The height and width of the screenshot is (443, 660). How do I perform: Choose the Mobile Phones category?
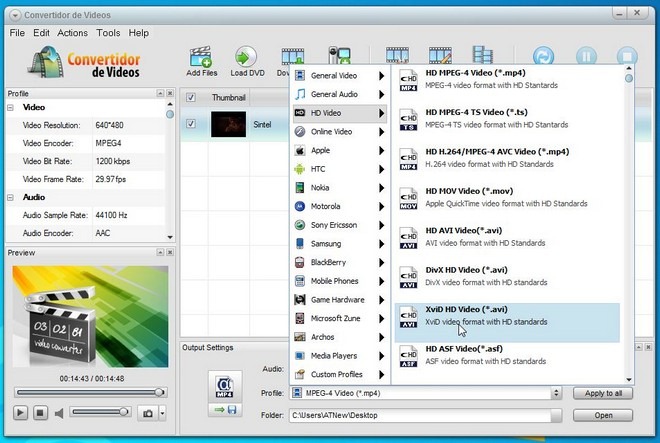pos(339,281)
